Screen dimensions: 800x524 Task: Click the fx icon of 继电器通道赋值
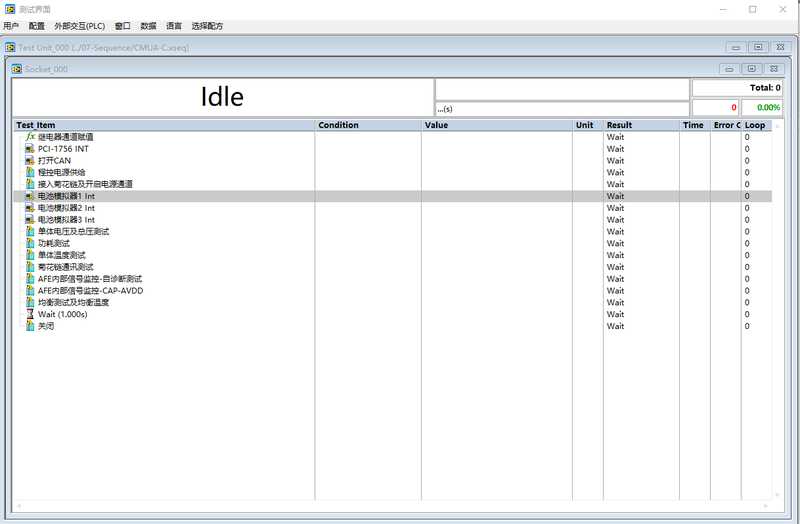pos(31,137)
